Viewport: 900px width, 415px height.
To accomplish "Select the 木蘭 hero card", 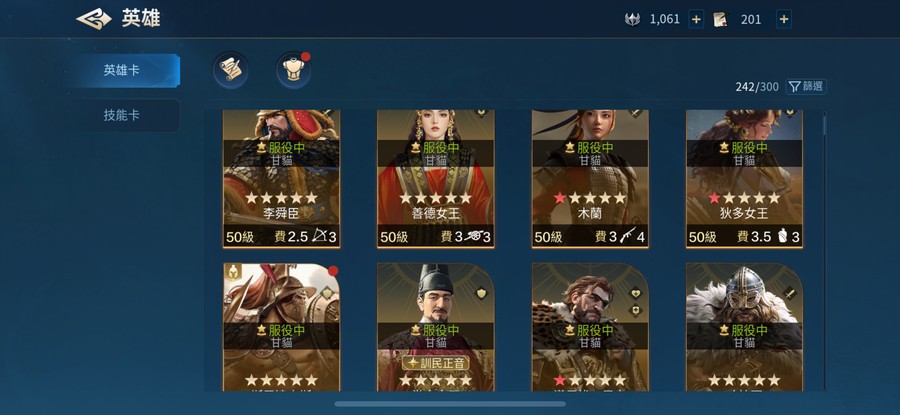I will pyautogui.click(x=590, y=179).
